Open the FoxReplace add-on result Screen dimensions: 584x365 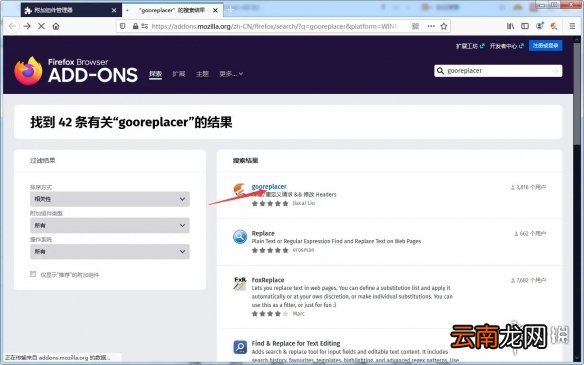coord(268,280)
